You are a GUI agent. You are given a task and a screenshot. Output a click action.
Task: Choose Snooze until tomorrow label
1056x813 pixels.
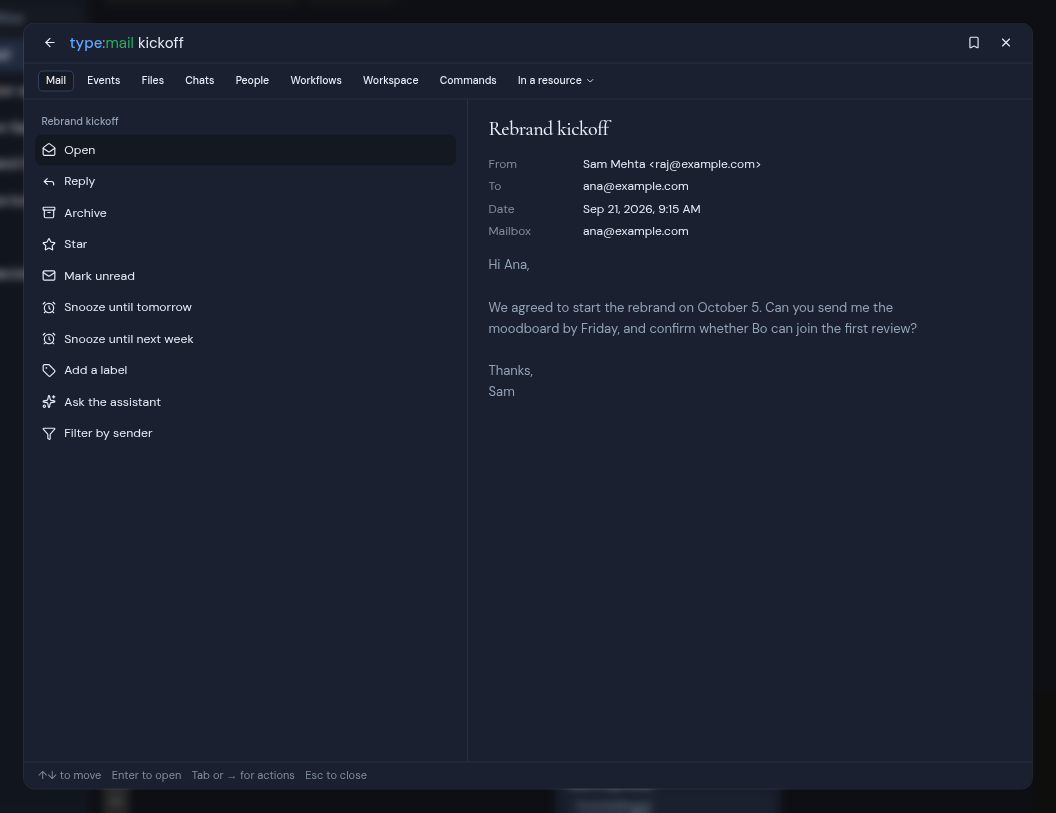pyautogui.click(x=128, y=307)
